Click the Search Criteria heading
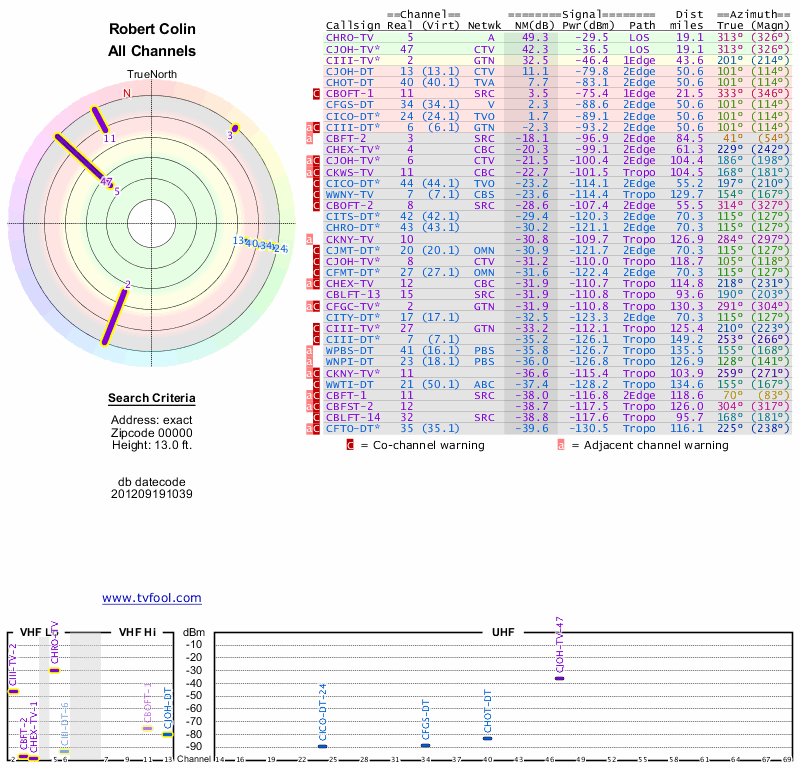Image resolution: width=800 pixels, height=768 pixels. (x=152, y=399)
